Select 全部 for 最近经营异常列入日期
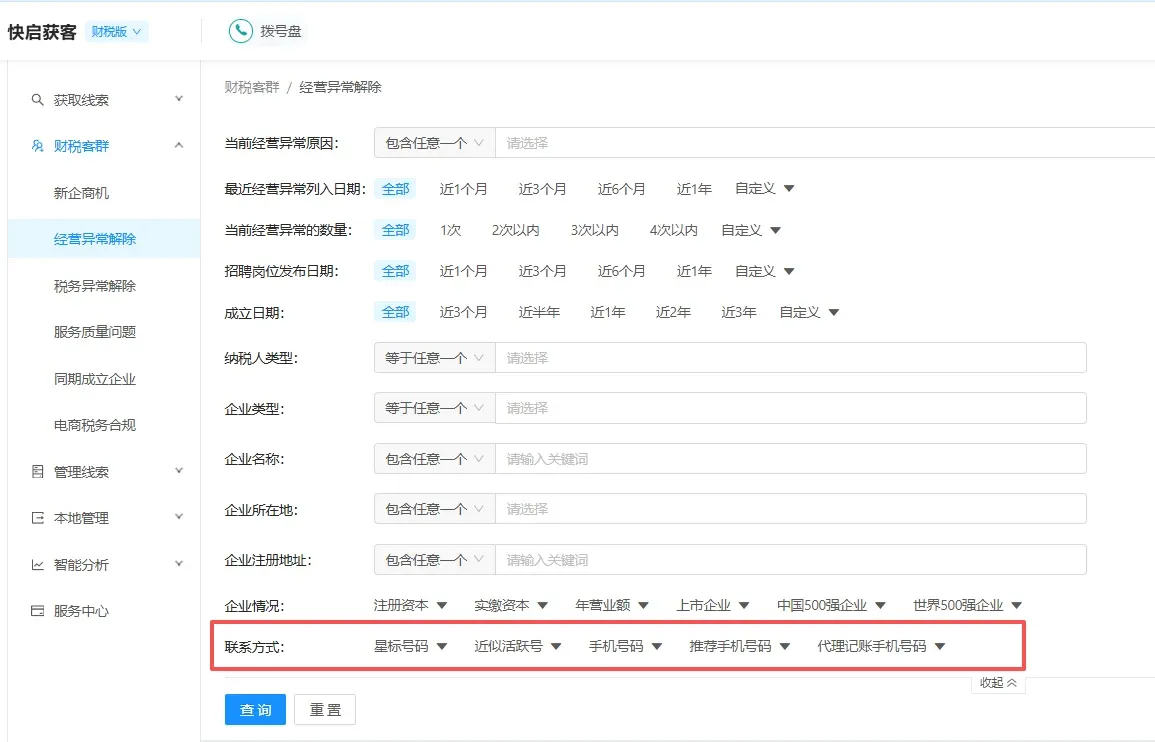Image resolution: width=1155 pixels, height=742 pixels. pos(395,189)
